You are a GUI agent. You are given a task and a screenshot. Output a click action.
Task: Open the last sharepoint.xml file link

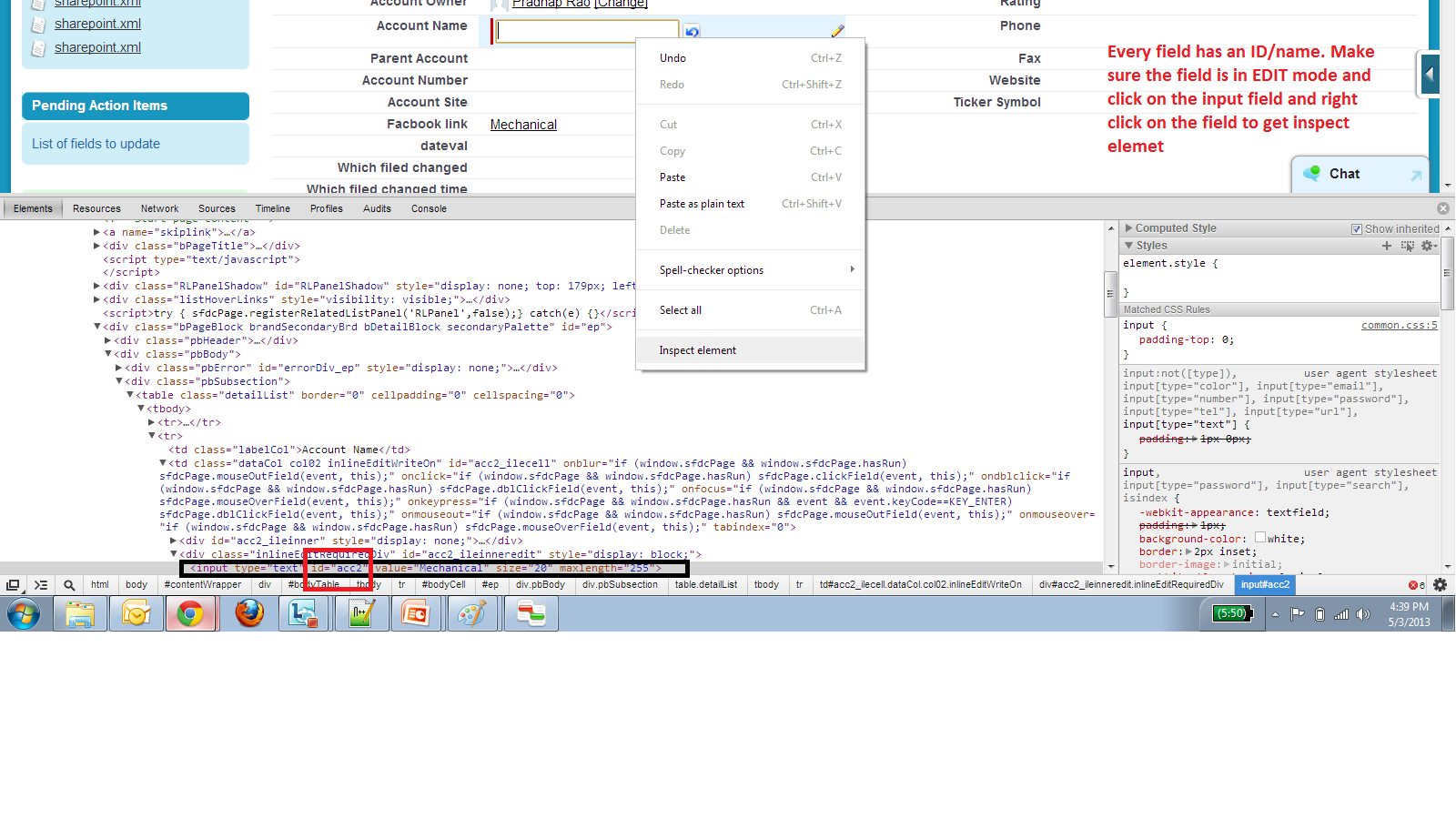tap(97, 47)
